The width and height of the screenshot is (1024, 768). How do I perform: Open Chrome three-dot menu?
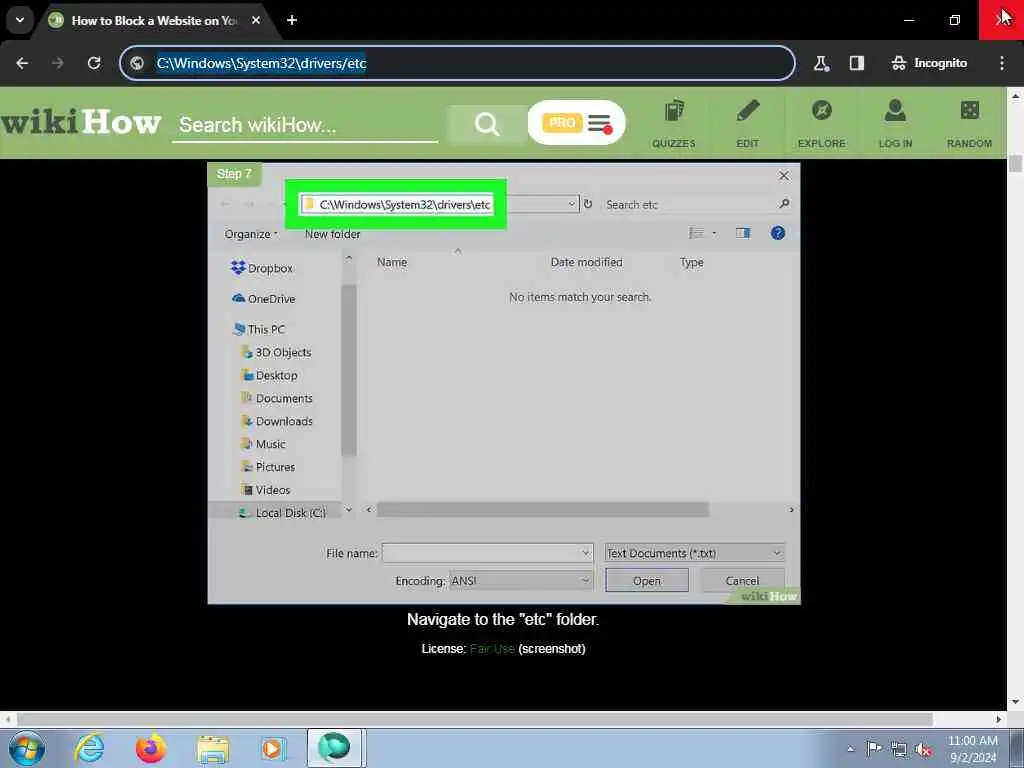[1002, 63]
